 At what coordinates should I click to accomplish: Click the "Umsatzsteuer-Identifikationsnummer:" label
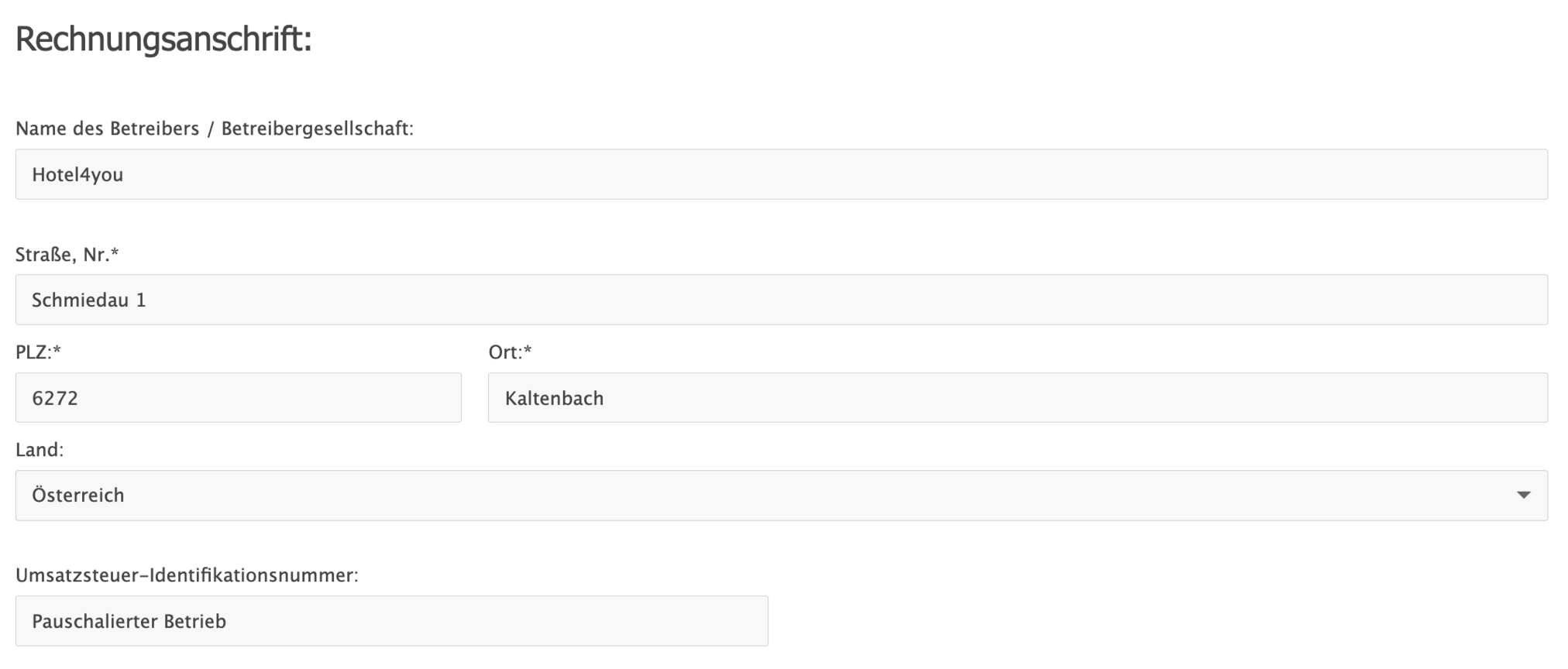pyautogui.click(x=187, y=575)
